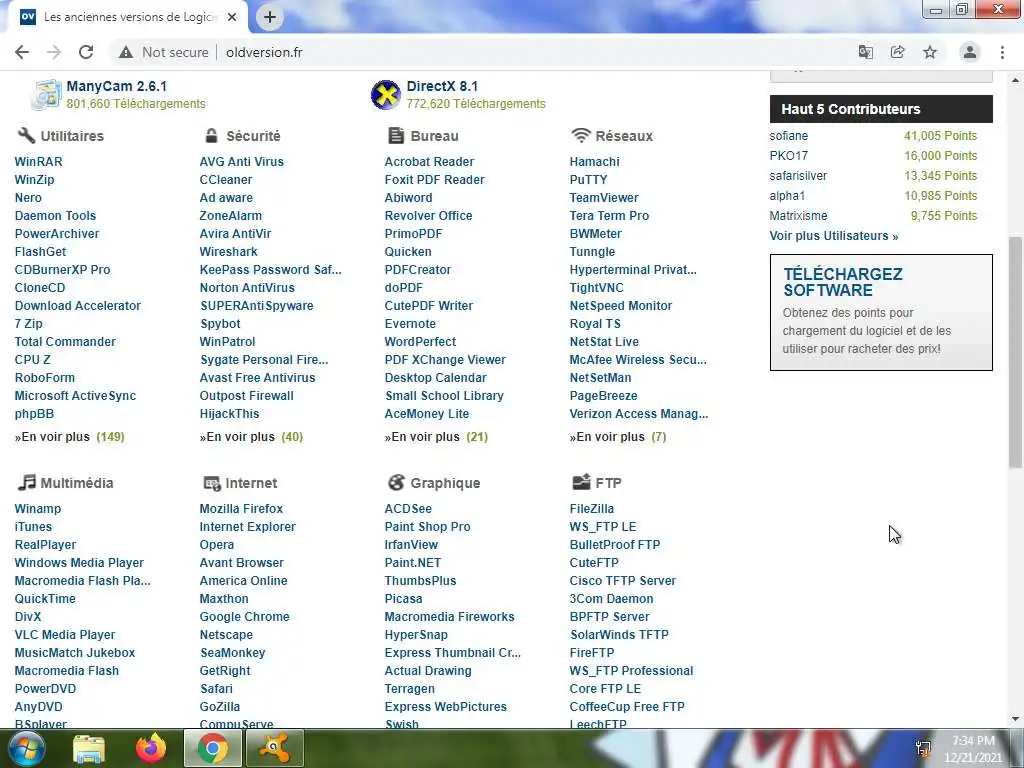Viewport: 1024px width, 768px height.
Task: Open the ManyCam 2.6.1 link
Action: (116, 86)
